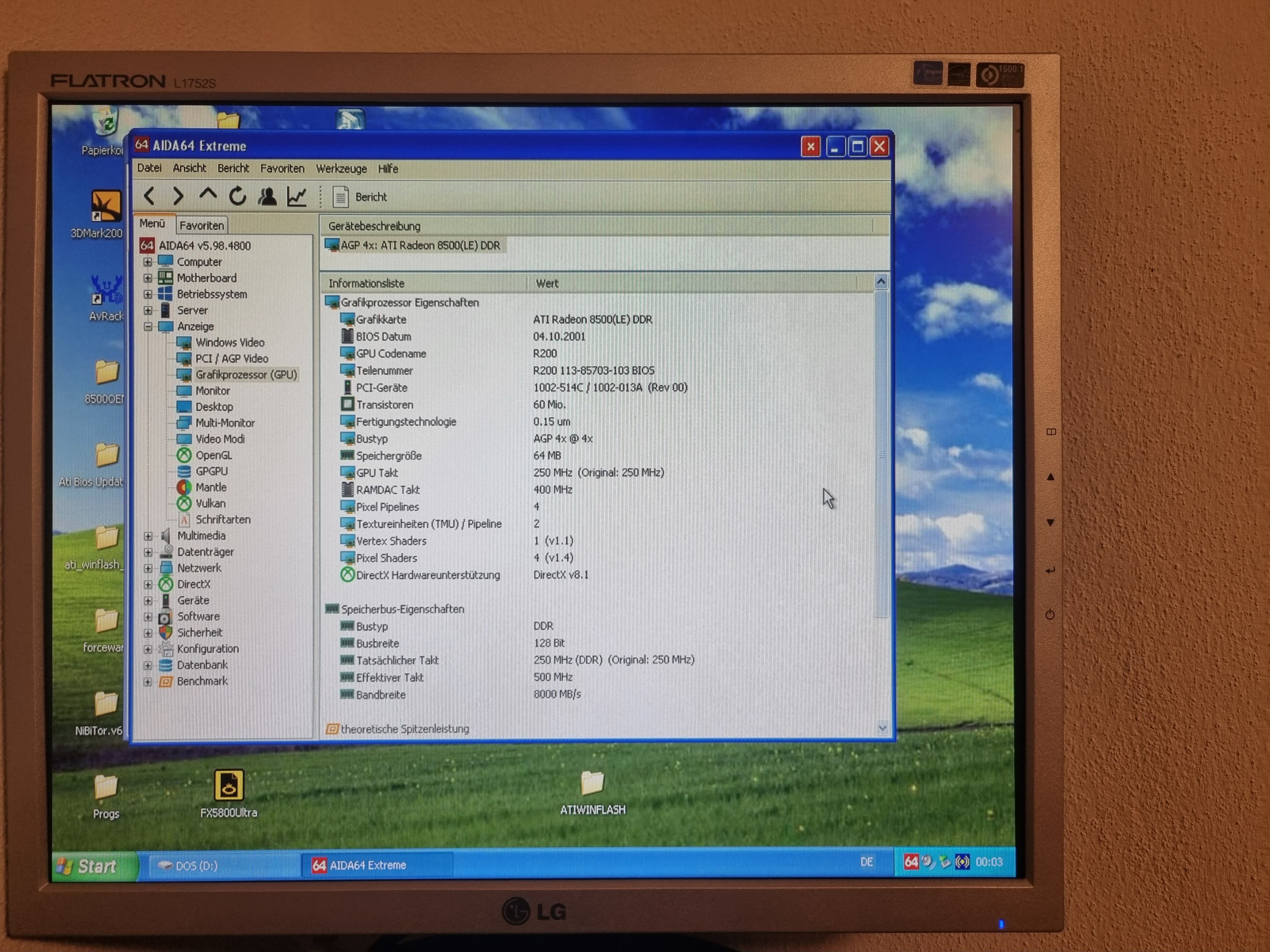This screenshot has width=1270, height=952.
Task: Go forward with the right arrow toolbar icon
Action: tap(179, 196)
